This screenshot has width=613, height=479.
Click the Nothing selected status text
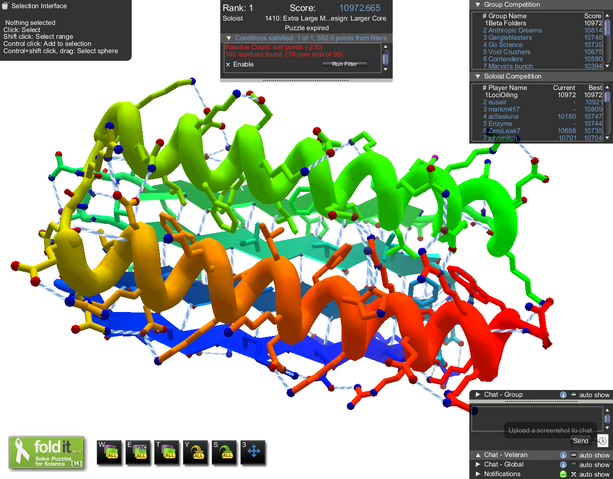pos(30,23)
